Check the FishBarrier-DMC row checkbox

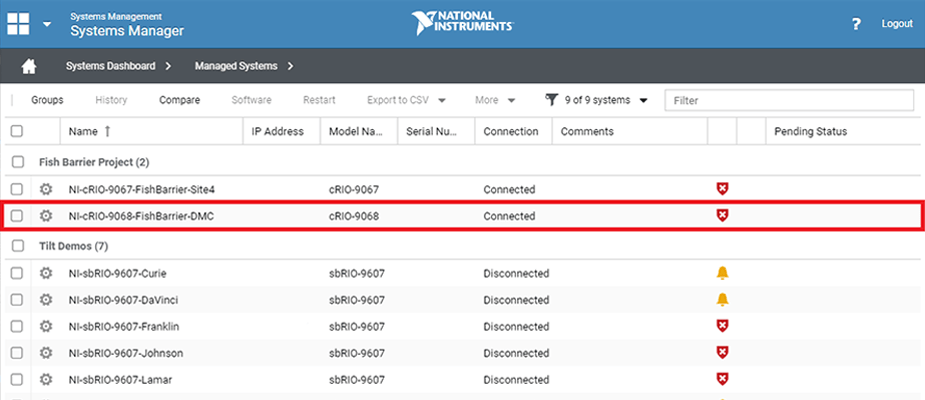[17, 216]
